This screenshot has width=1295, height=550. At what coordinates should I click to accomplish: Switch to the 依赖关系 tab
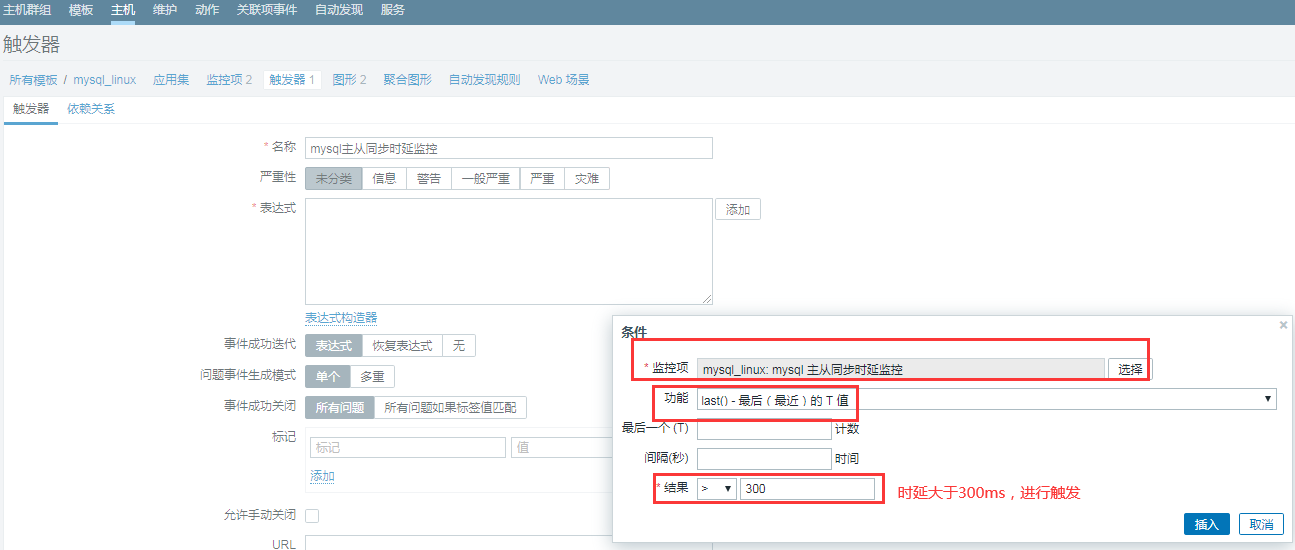(x=91, y=109)
